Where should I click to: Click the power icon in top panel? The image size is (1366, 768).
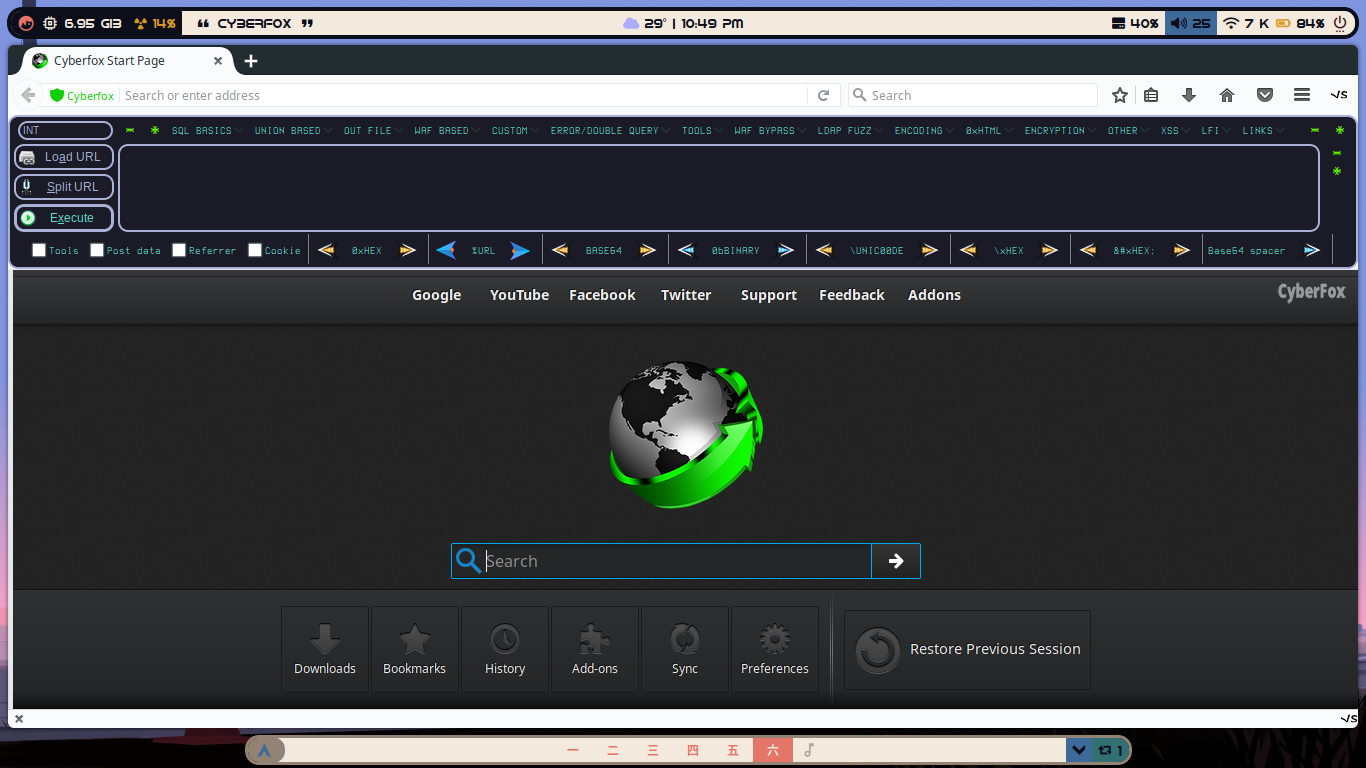click(1340, 23)
